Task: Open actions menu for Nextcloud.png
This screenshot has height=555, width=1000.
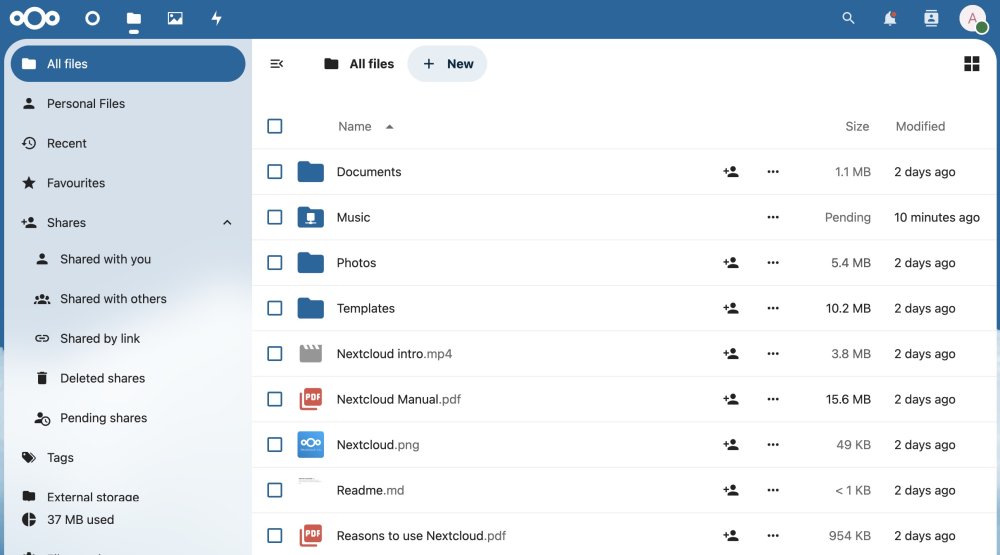Action: (773, 445)
